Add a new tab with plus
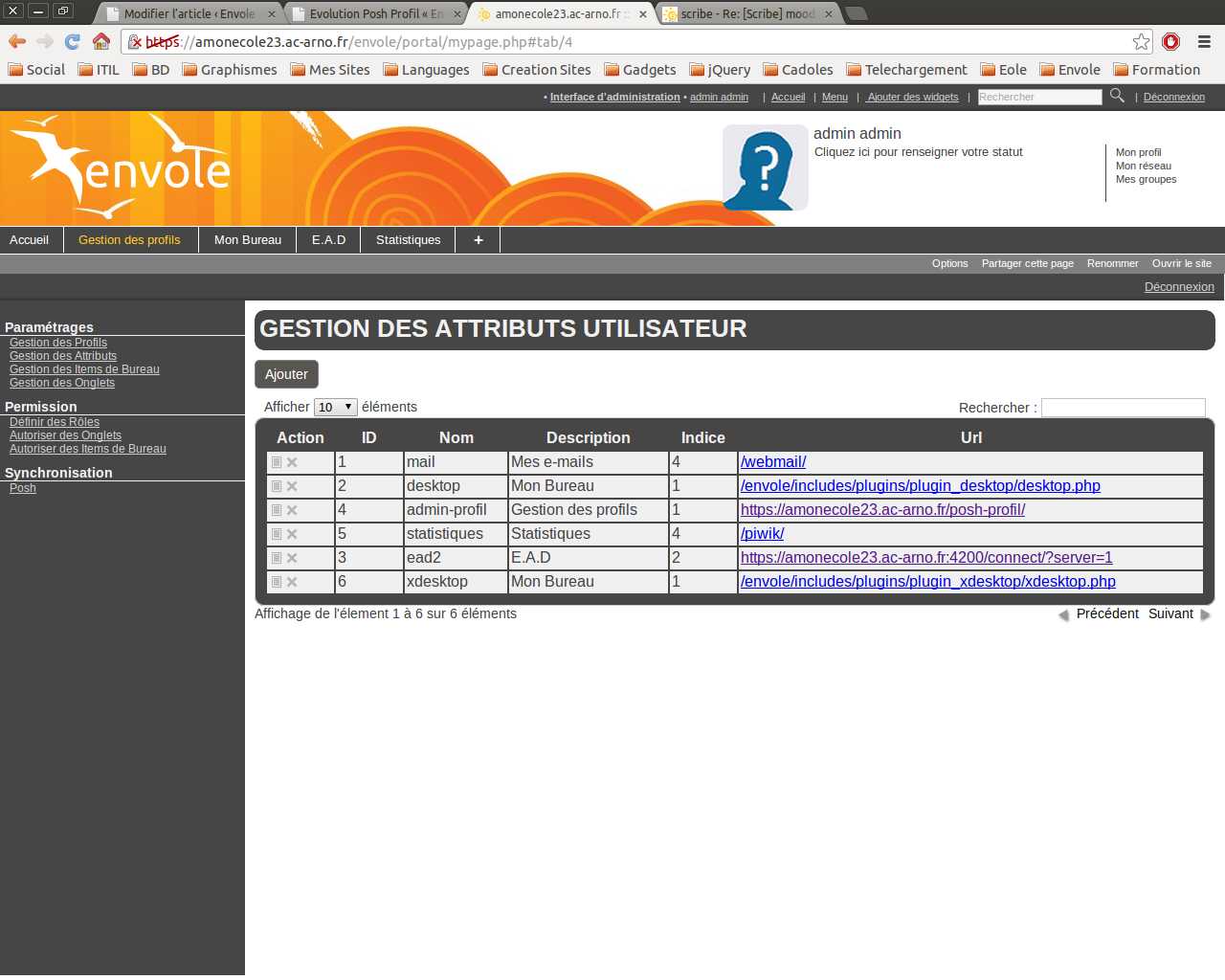The height and width of the screenshot is (980, 1225). point(478,240)
